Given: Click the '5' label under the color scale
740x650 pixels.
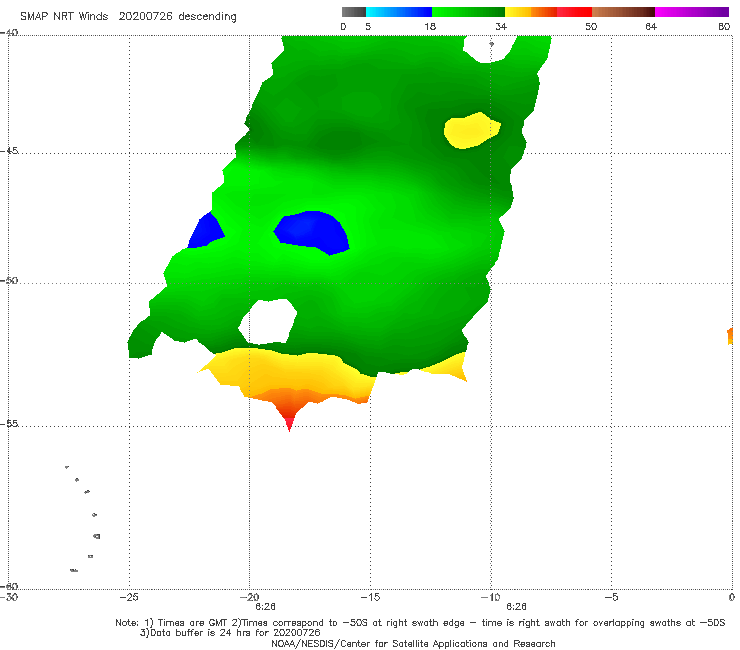Looking at the screenshot, I should [368, 27].
